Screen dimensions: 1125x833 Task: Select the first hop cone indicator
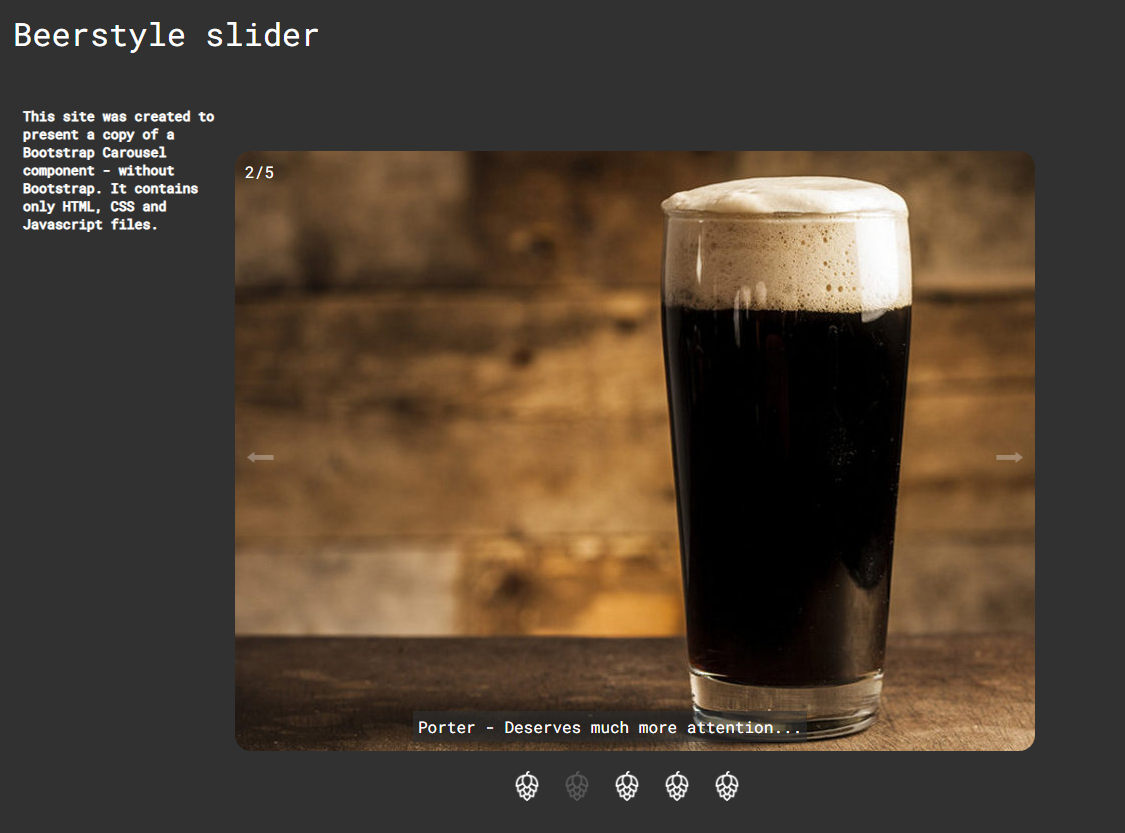(527, 786)
